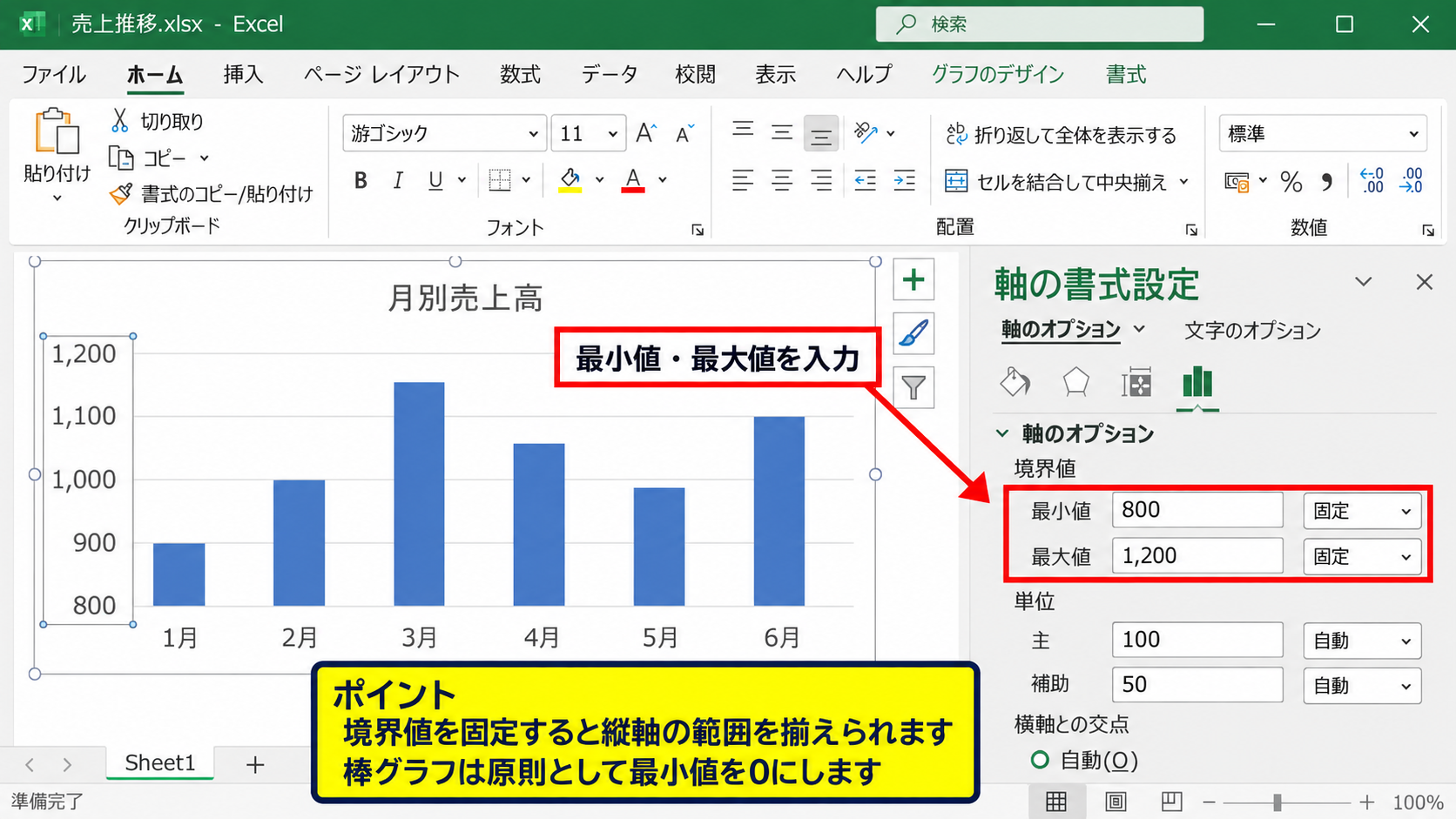Image resolution: width=1456 pixels, height=819 pixels.
Task: Increase font size with large A icon
Action: (x=646, y=133)
